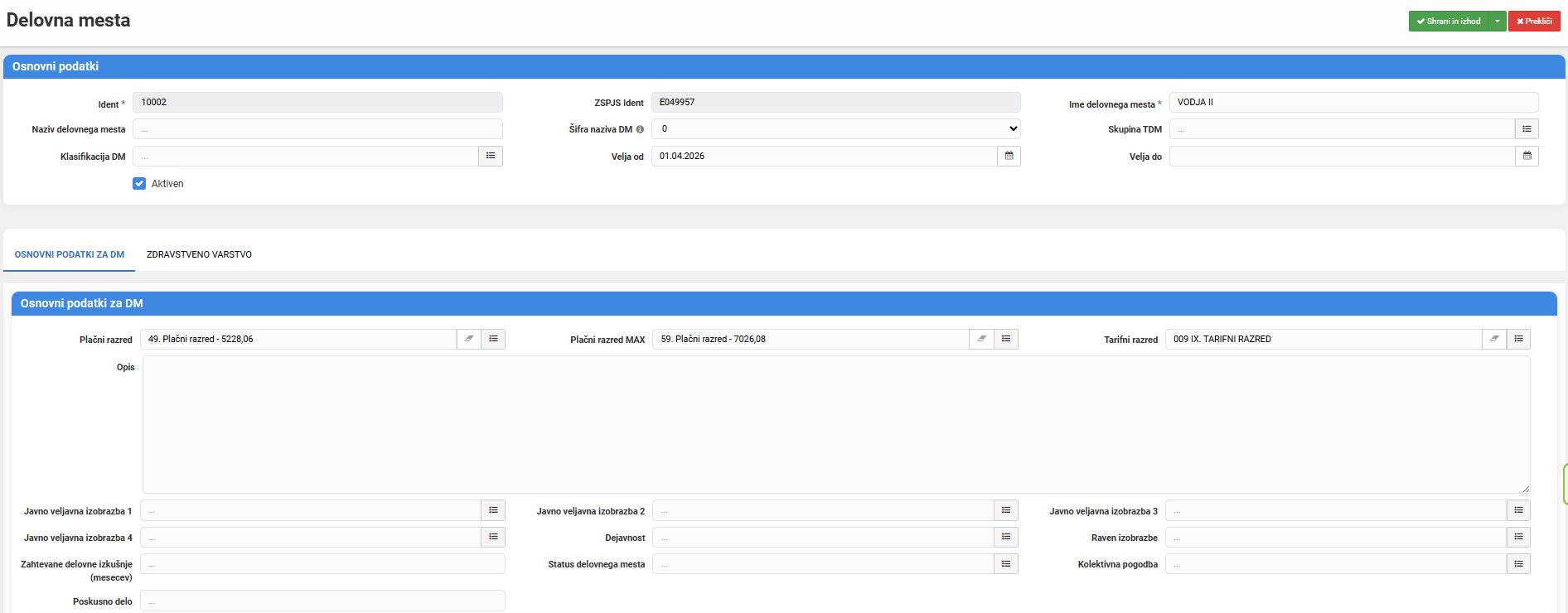Switch to Zdravstveno varstvo tab

click(x=199, y=254)
